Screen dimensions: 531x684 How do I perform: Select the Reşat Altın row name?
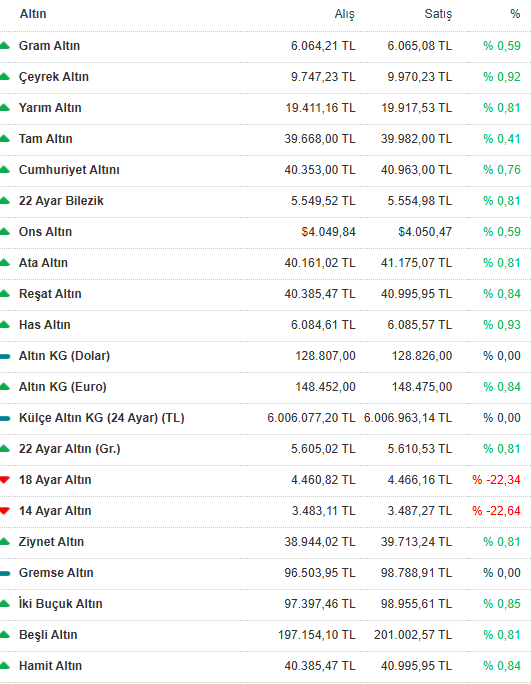click(x=50, y=294)
